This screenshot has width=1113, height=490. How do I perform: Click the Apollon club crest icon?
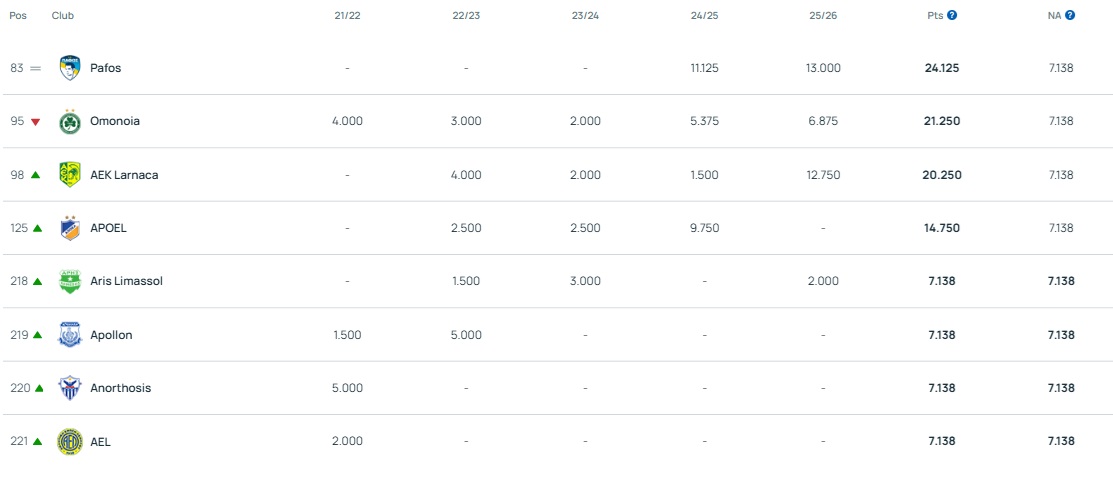(69, 335)
